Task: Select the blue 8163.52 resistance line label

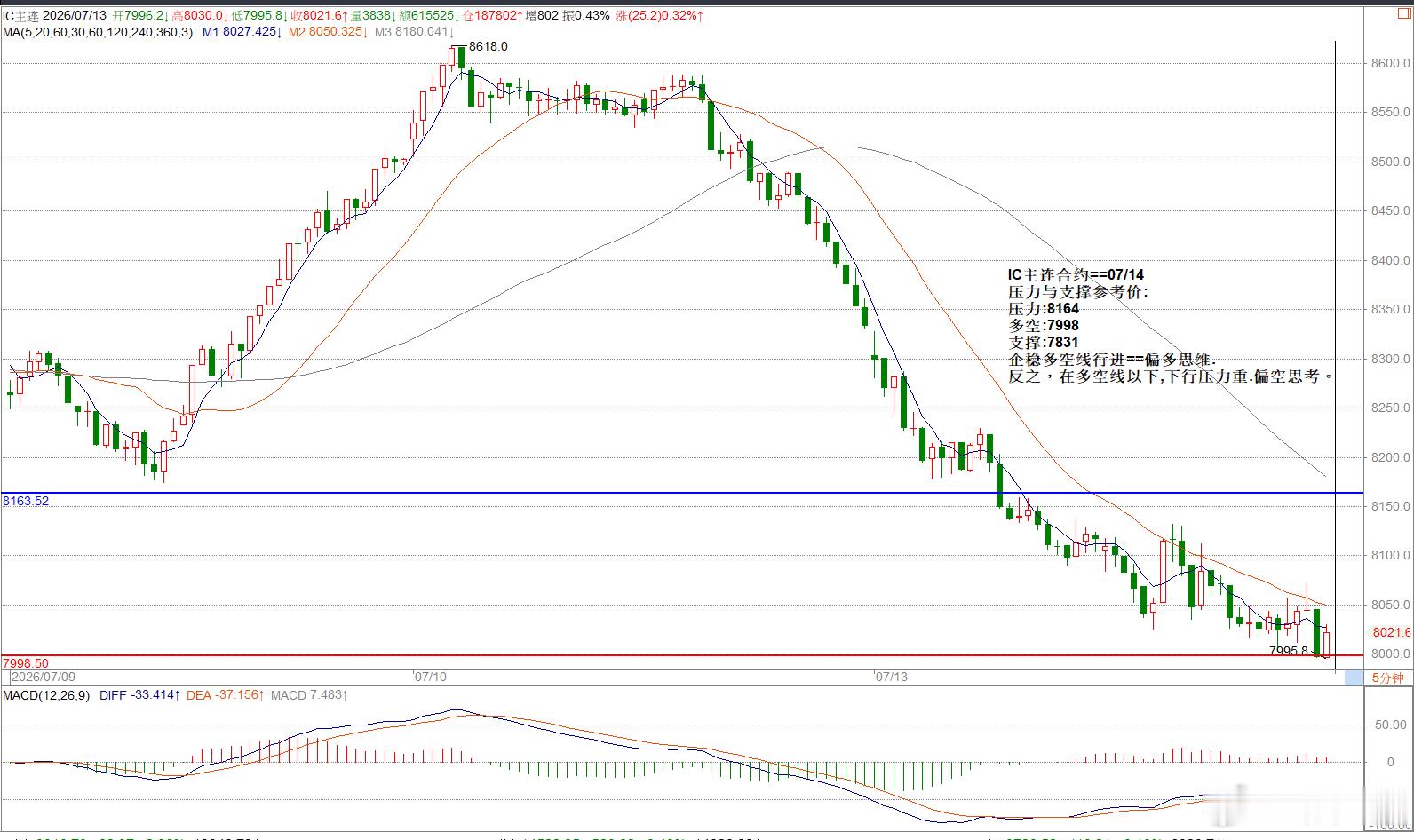Action: (26, 501)
